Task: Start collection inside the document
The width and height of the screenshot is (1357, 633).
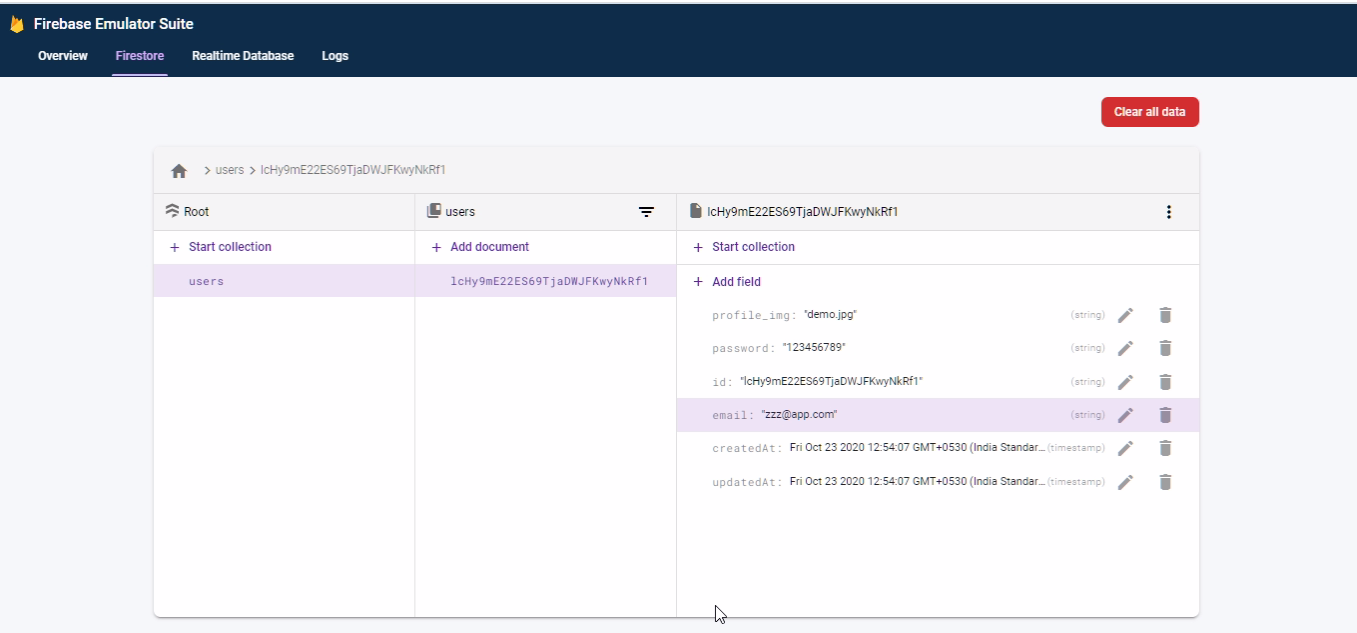Action: [744, 247]
